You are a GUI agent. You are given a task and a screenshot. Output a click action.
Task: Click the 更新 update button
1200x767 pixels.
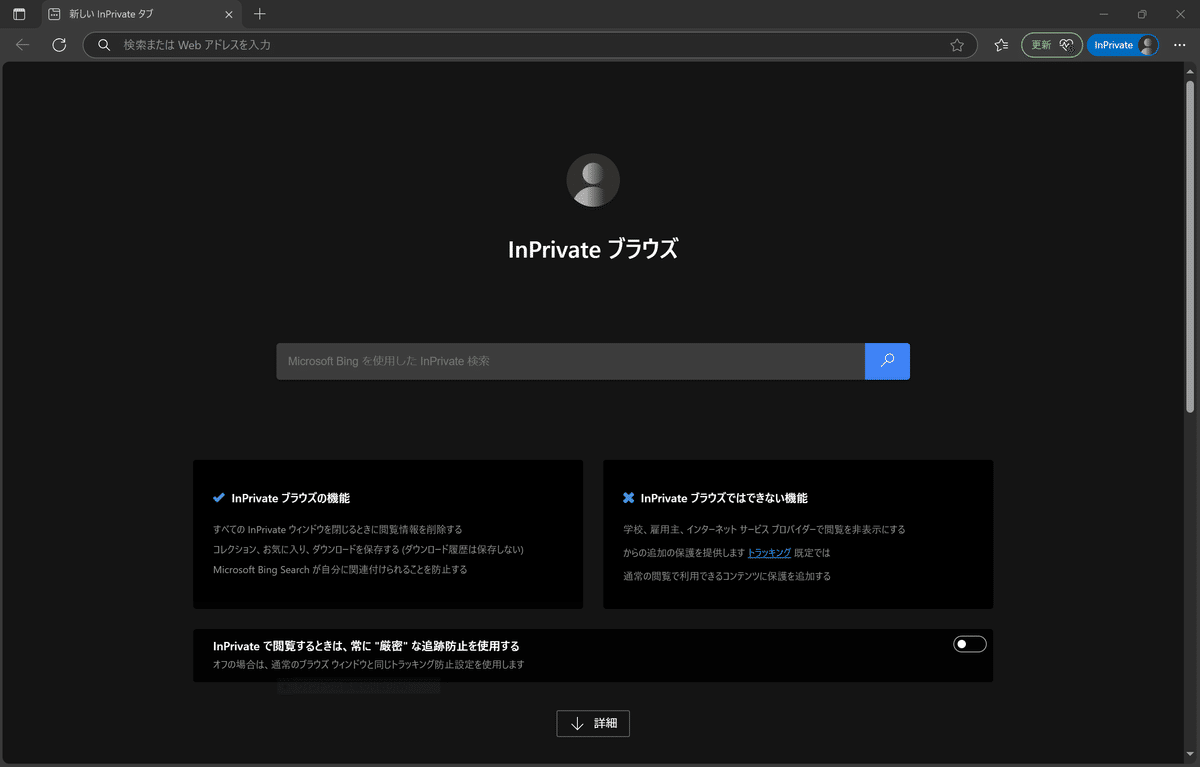tap(1040, 44)
